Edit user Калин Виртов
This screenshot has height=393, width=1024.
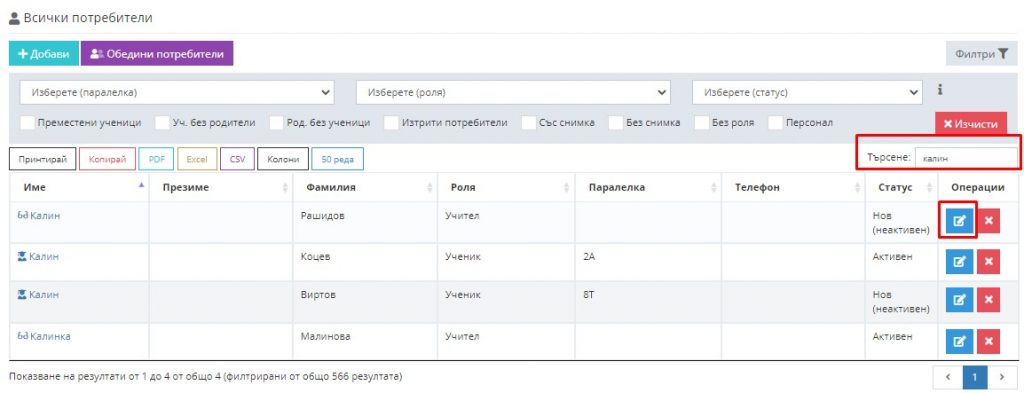[959, 300]
